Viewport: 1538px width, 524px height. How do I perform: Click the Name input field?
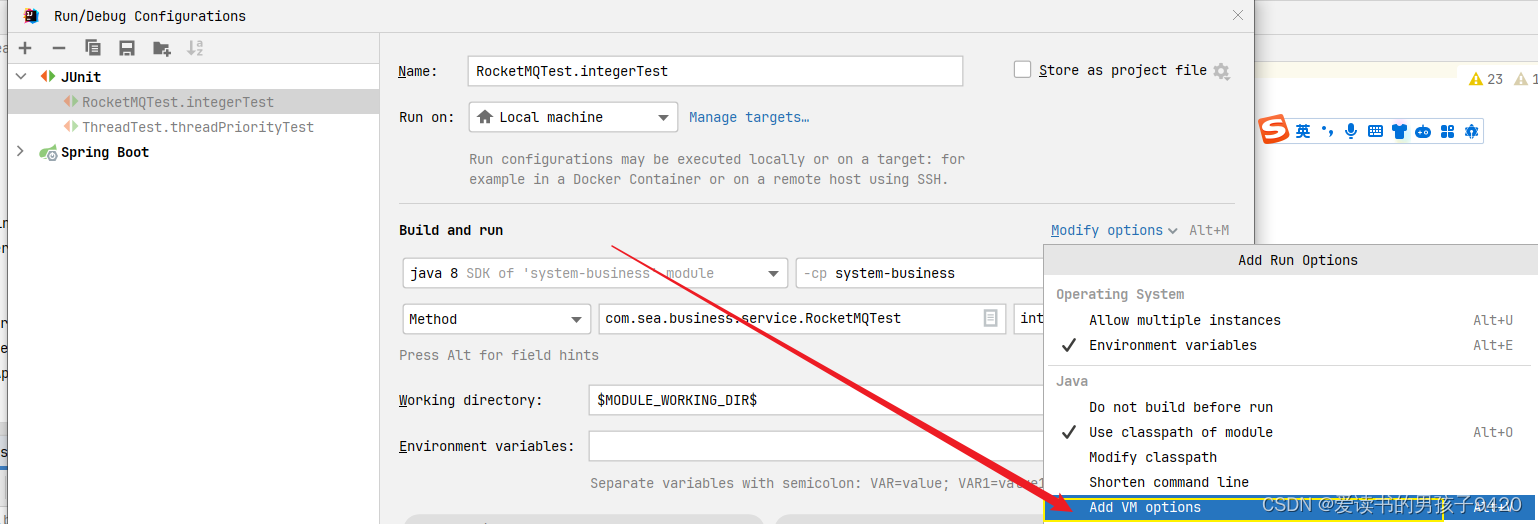pyautogui.click(x=715, y=71)
